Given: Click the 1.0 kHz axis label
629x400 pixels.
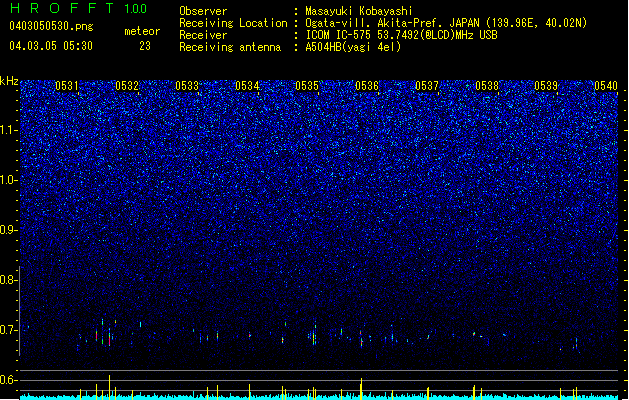Looking at the screenshot, I should (x=8, y=180).
